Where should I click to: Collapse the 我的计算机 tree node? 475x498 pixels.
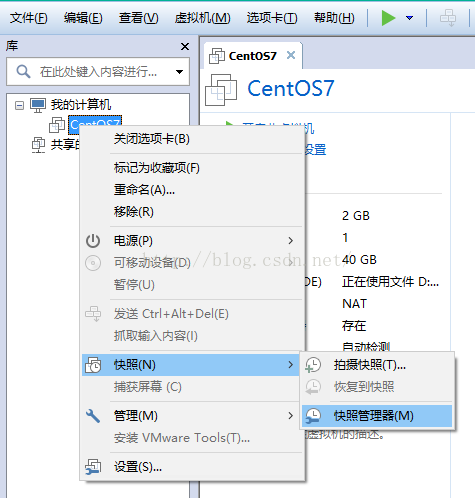pyautogui.click(x=19, y=106)
